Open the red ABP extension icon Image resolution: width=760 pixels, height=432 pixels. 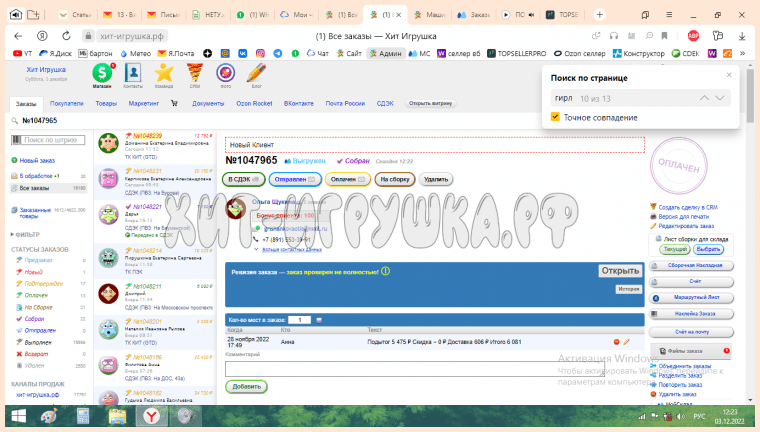[x=694, y=36]
